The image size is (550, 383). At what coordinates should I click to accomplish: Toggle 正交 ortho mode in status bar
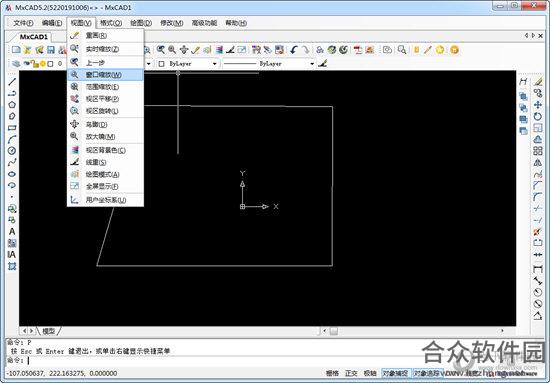[x=351, y=373]
